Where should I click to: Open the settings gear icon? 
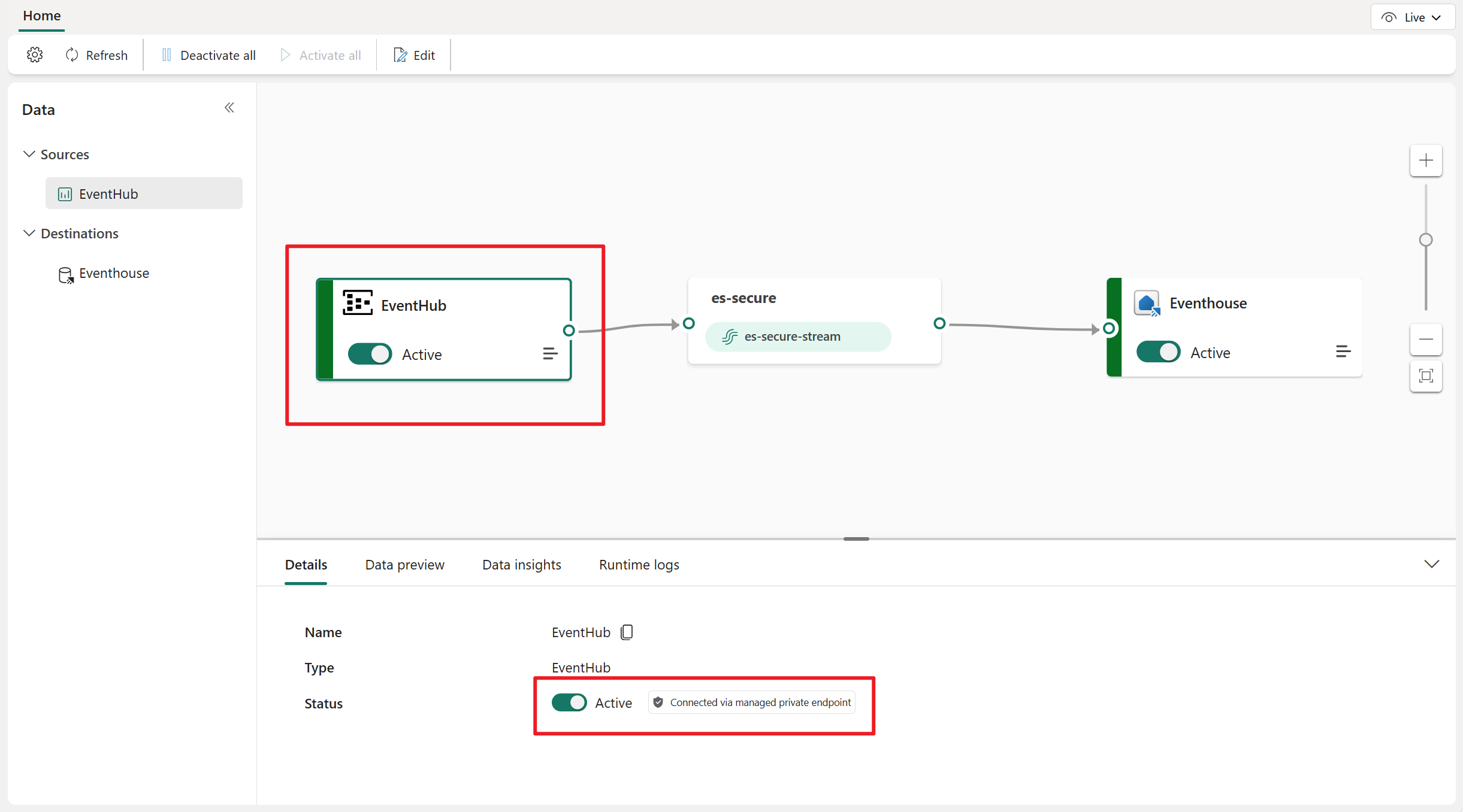click(35, 55)
